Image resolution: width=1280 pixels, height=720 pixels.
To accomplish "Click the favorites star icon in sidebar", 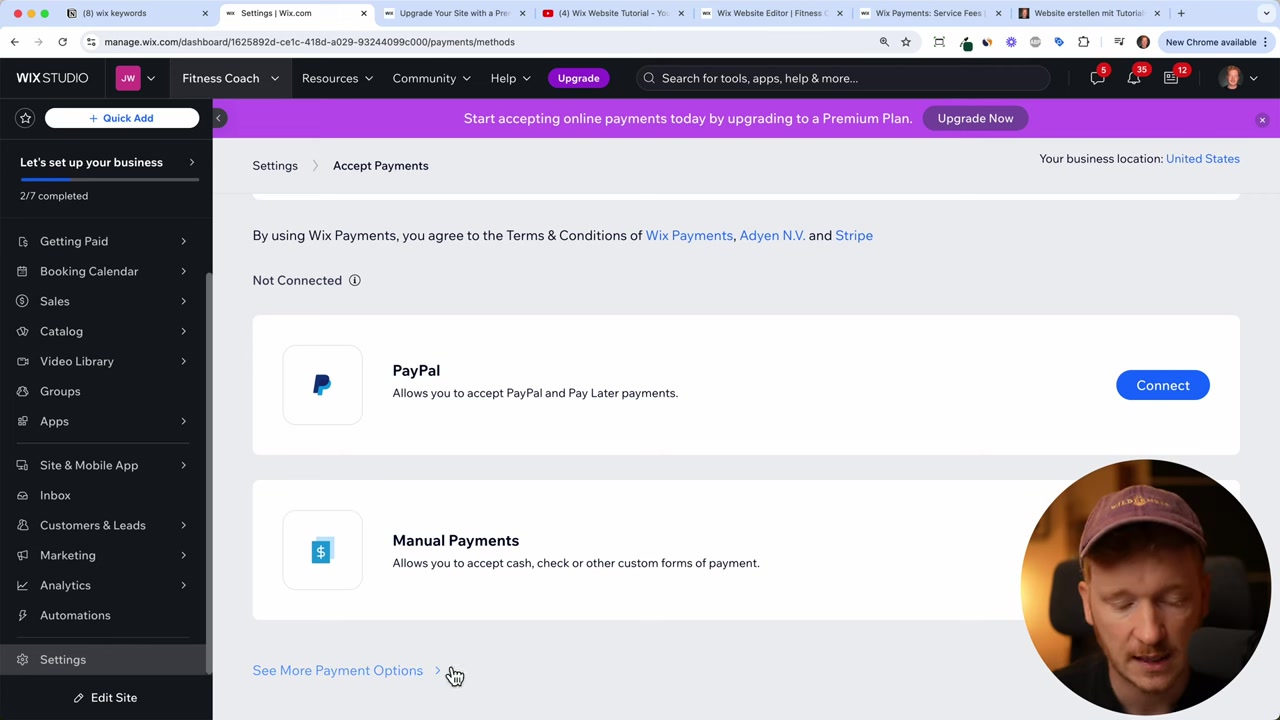I will (x=26, y=118).
